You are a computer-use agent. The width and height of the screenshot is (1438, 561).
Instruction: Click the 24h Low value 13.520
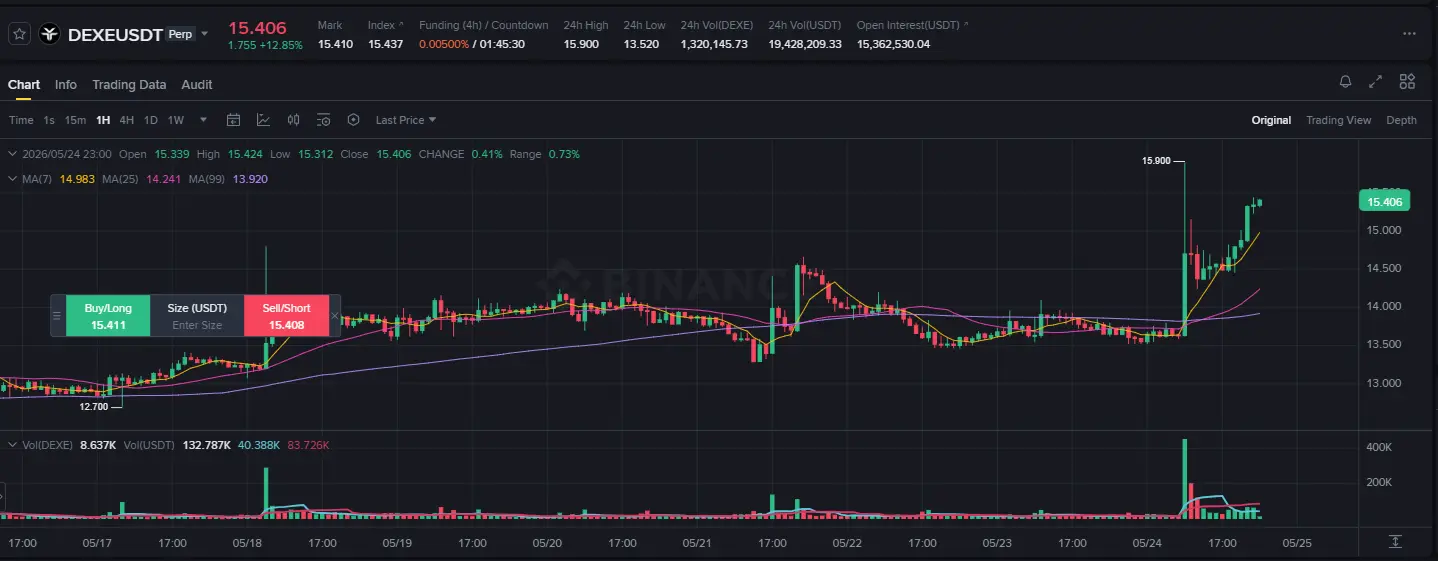tap(641, 44)
